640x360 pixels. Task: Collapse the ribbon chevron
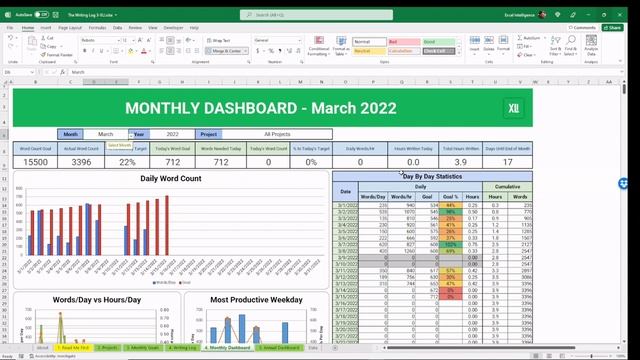point(620,62)
